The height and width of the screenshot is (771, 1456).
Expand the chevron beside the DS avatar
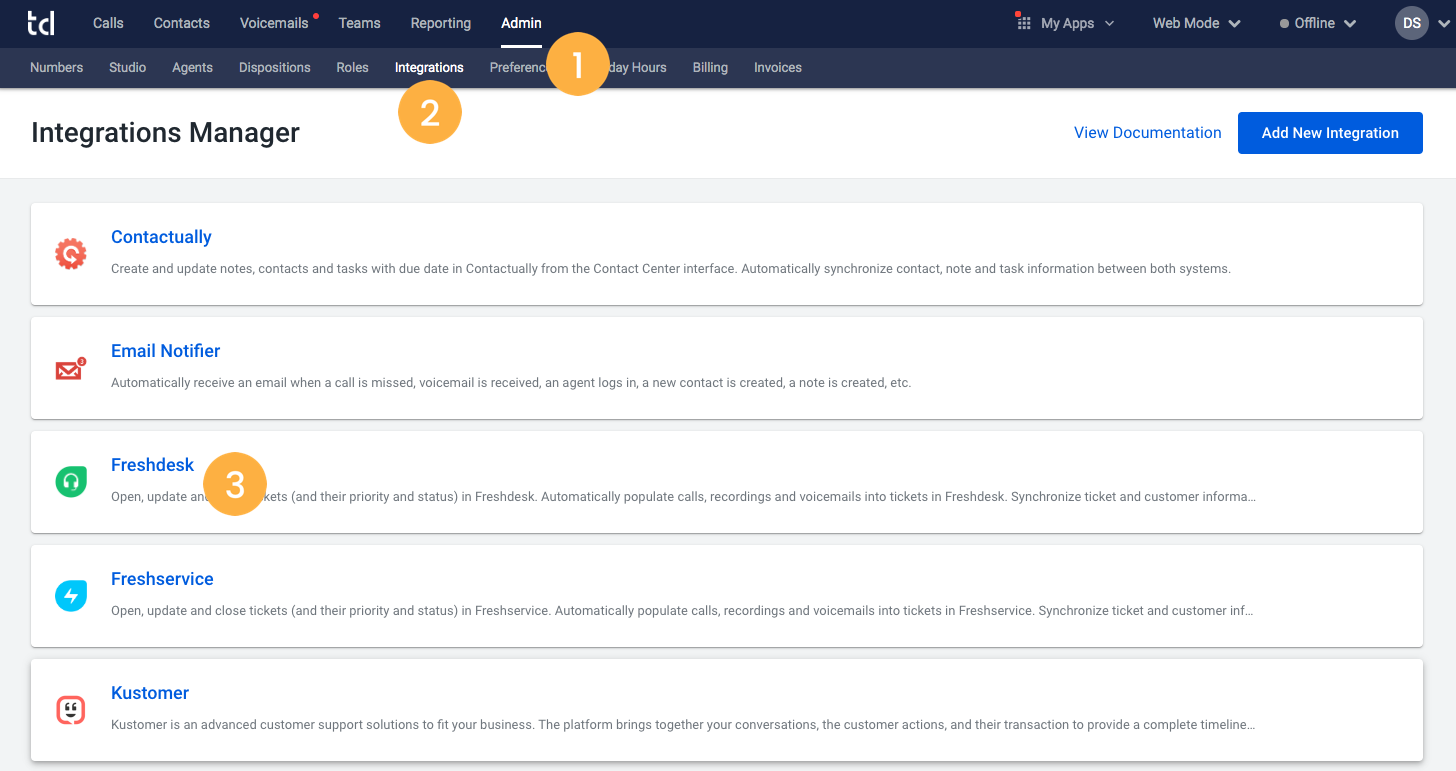(1443, 24)
